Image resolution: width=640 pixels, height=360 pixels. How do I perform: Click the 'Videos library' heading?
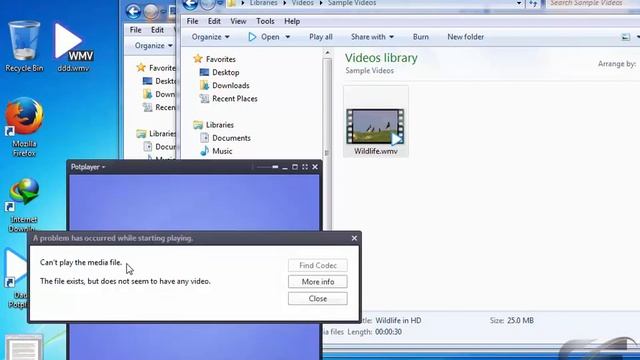click(x=381, y=58)
